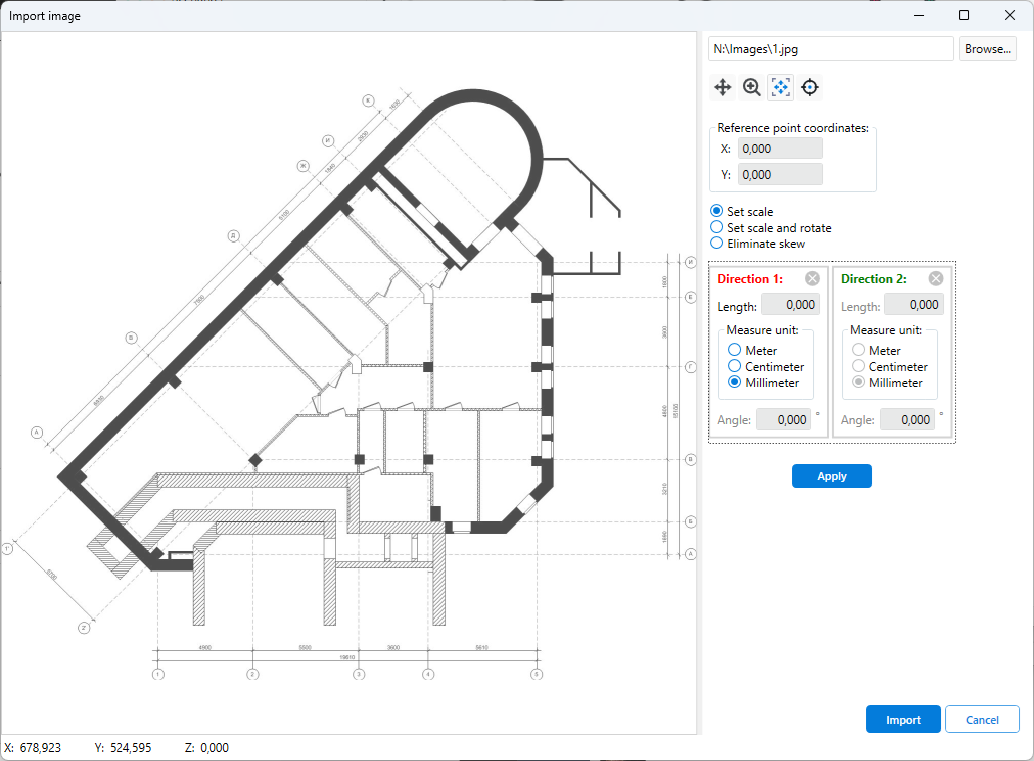Import the image with the Import button

click(x=903, y=719)
